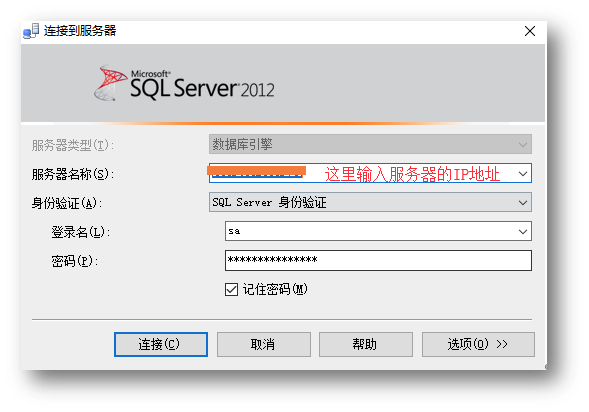Click the 记住密码(M) label text
Viewport: 589px width, 412px height.
pyautogui.click(x=275, y=289)
